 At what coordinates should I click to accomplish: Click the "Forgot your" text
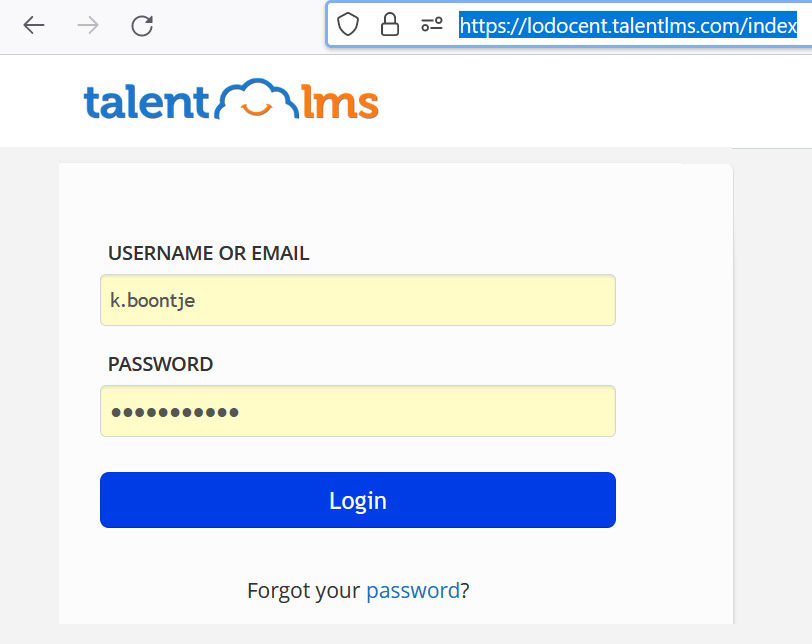coord(303,591)
